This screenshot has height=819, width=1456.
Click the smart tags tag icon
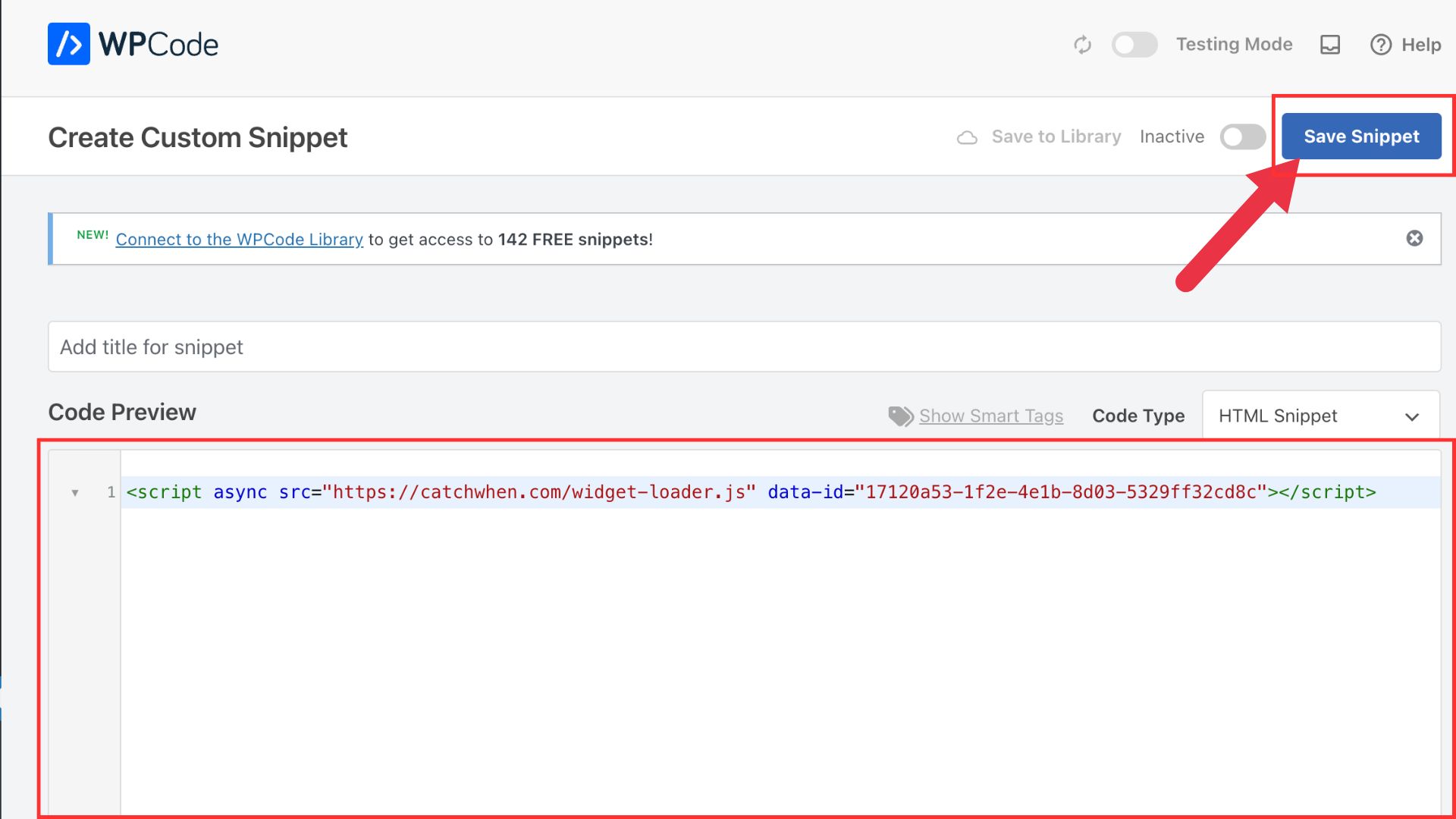tap(901, 416)
